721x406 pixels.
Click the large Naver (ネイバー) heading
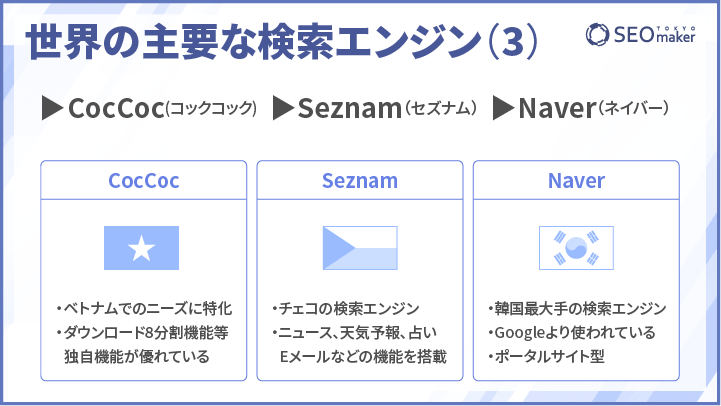[593, 109]
